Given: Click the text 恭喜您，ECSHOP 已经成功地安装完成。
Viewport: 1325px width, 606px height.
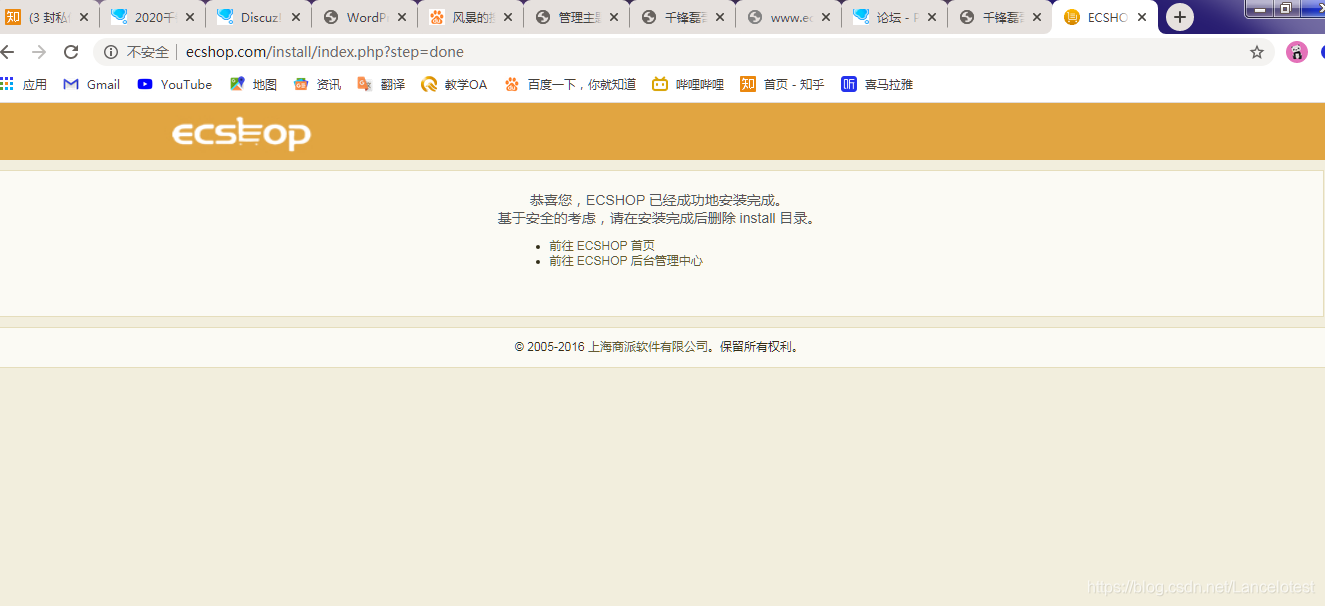Looking at the screenshot, I should click(x=658, y=200).
